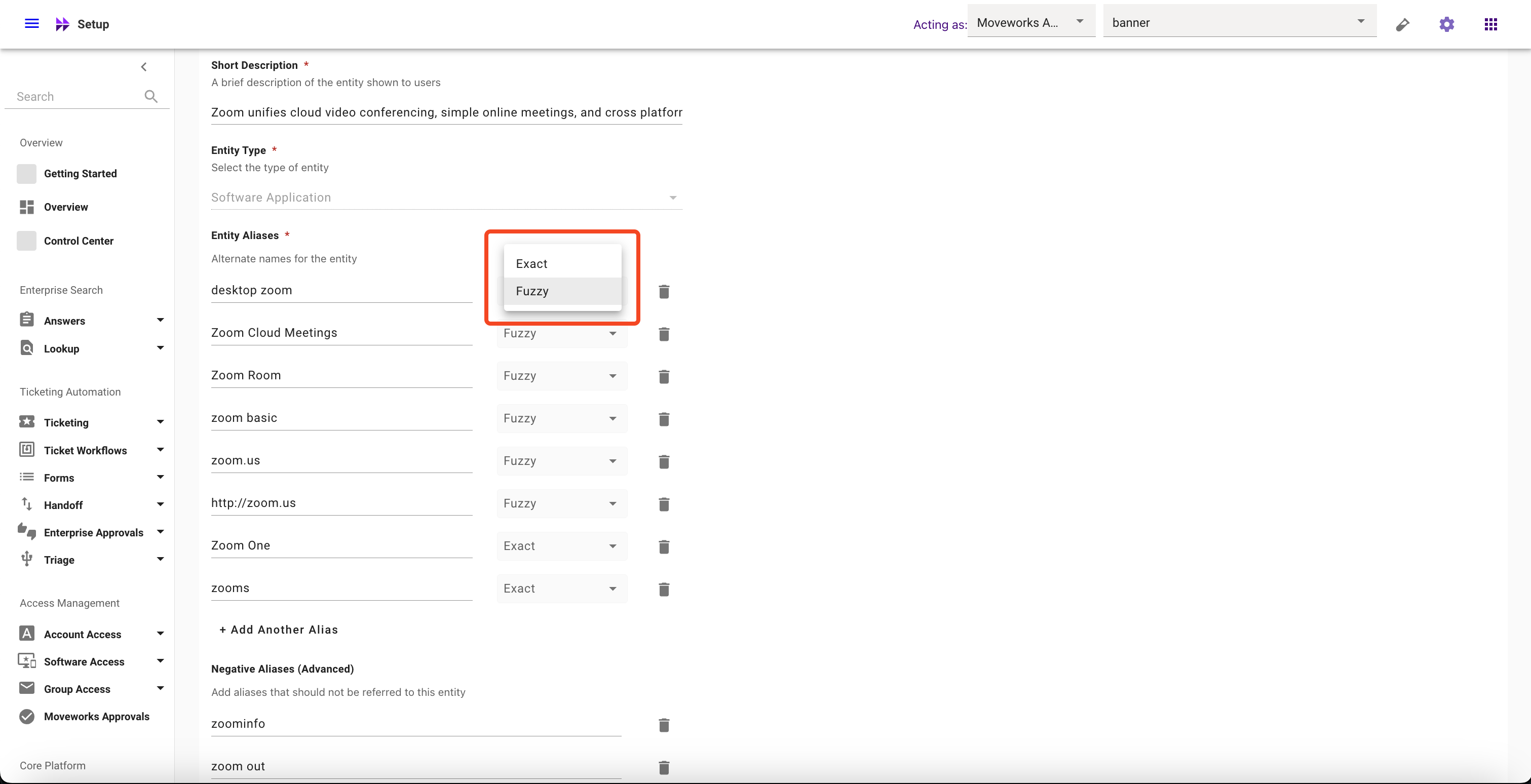Open the hamburger navigation menu
This screenshot has height=784, width=1531.
[31, 24]
